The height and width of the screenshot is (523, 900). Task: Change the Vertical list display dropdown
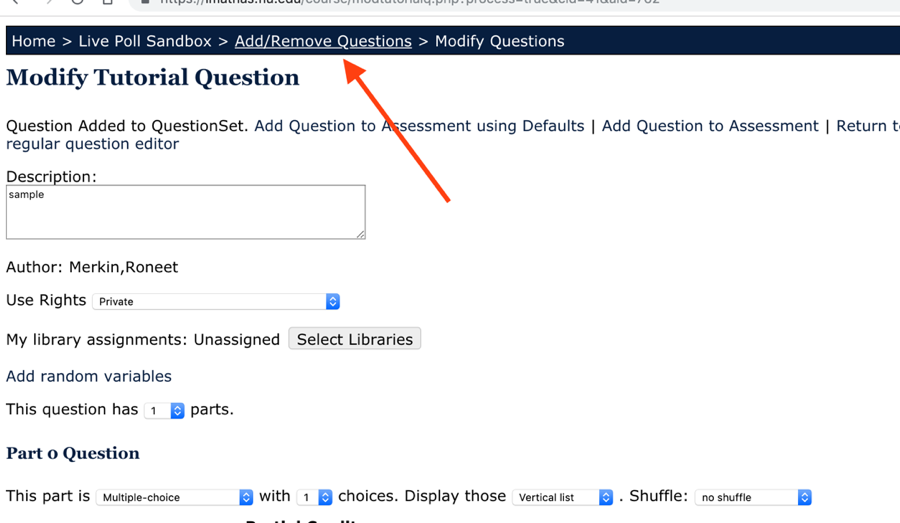pyautogui.click(x=562, y=497)
